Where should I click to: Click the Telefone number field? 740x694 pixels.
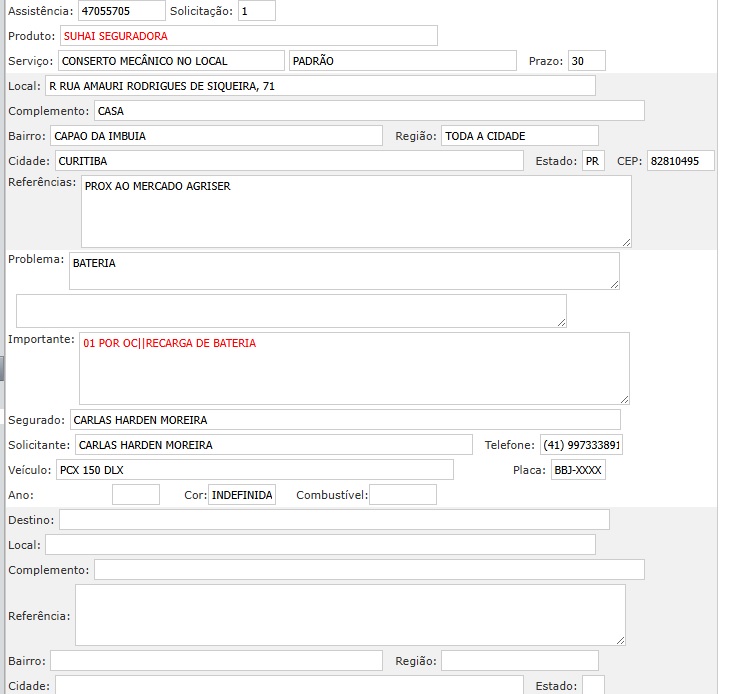coord(580,445)
